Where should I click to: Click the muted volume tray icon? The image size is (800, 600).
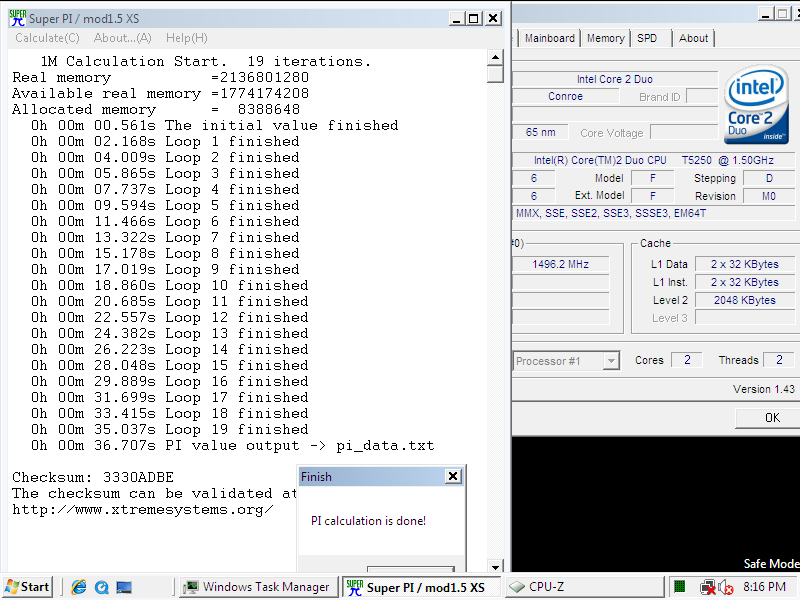[x=726, y=587]
